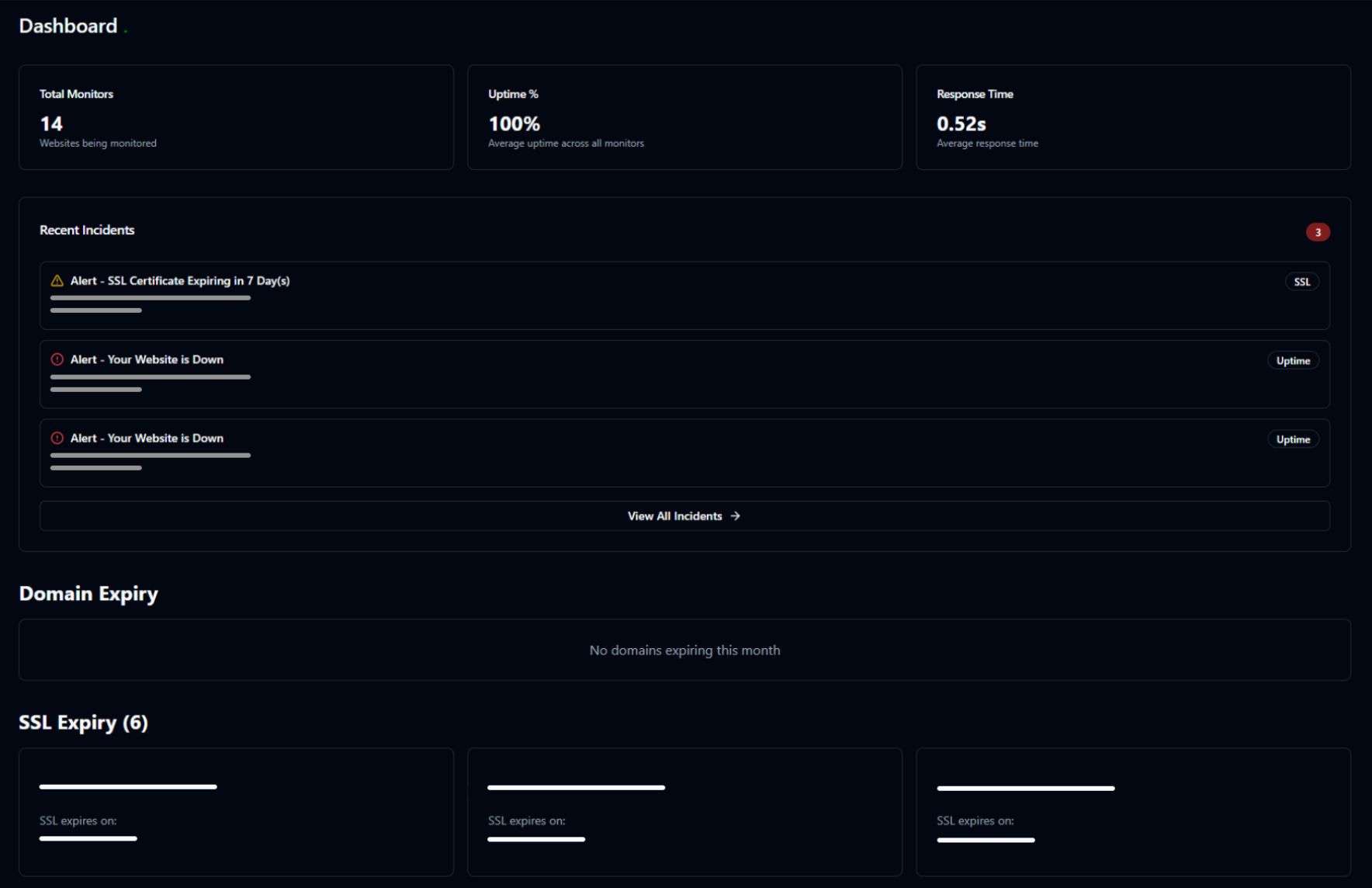
Task: Click the green status dot beside Dashboard title
Action: [x=126, y=31]
